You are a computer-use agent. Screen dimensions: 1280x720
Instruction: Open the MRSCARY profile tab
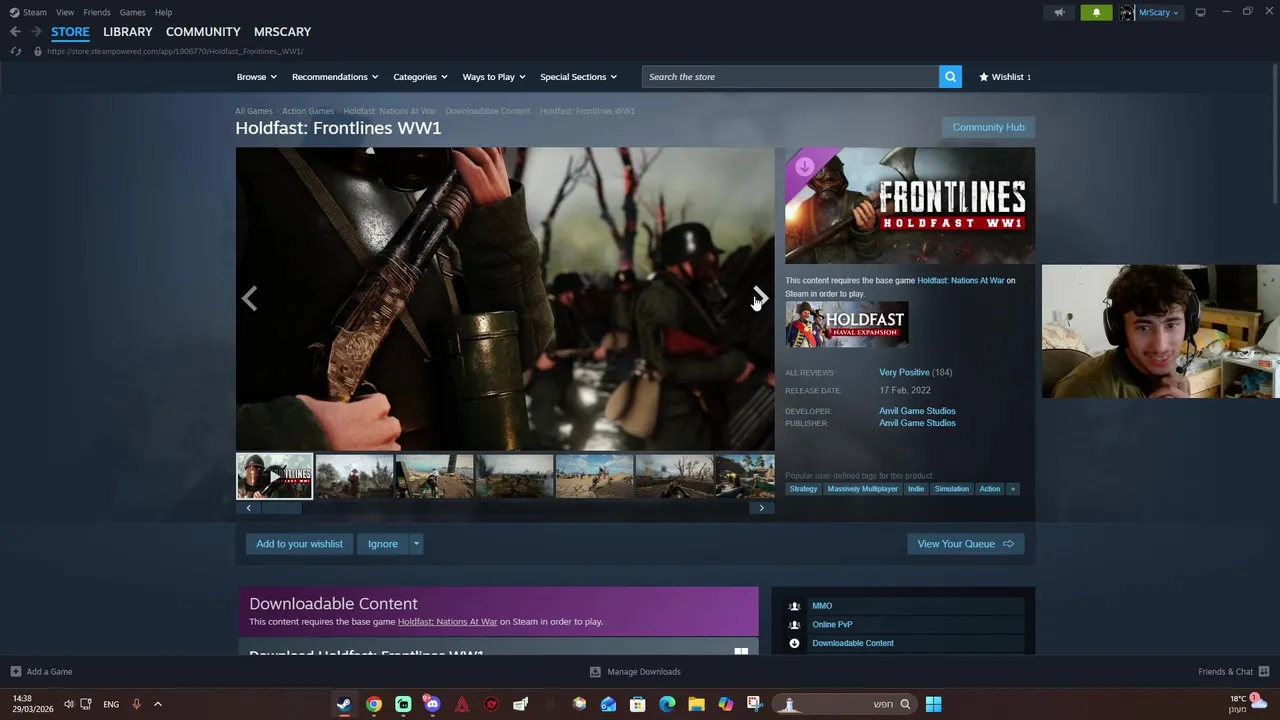282,32
